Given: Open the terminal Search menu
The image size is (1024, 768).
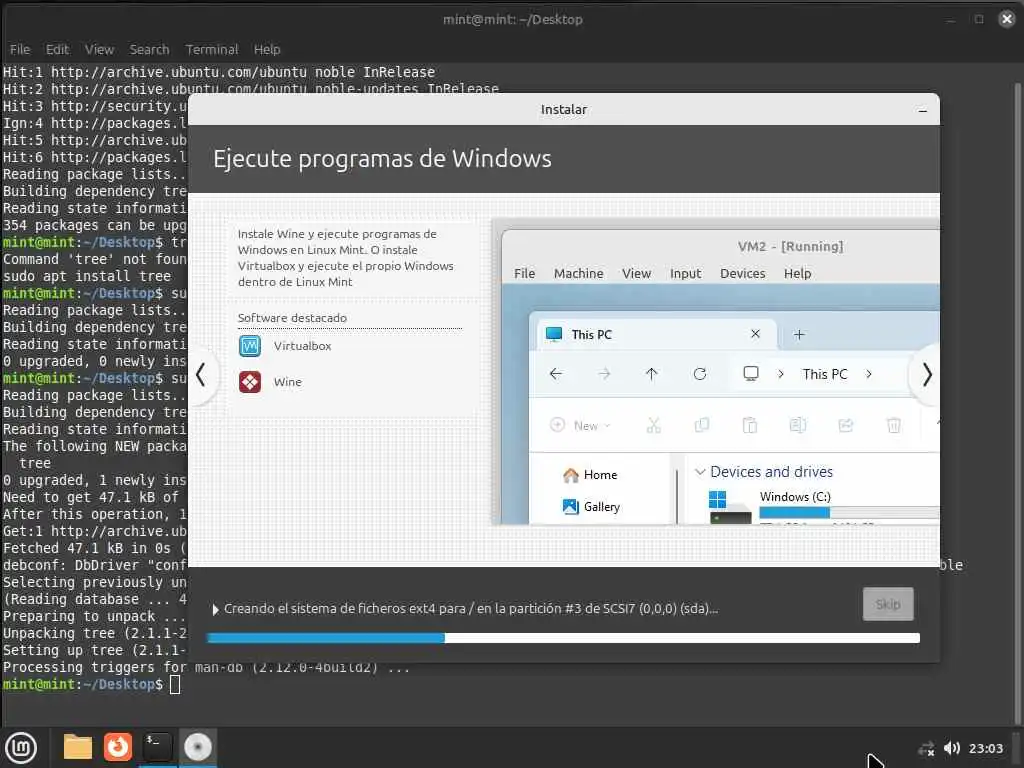Looking at the screenshot, I should 149,50.
